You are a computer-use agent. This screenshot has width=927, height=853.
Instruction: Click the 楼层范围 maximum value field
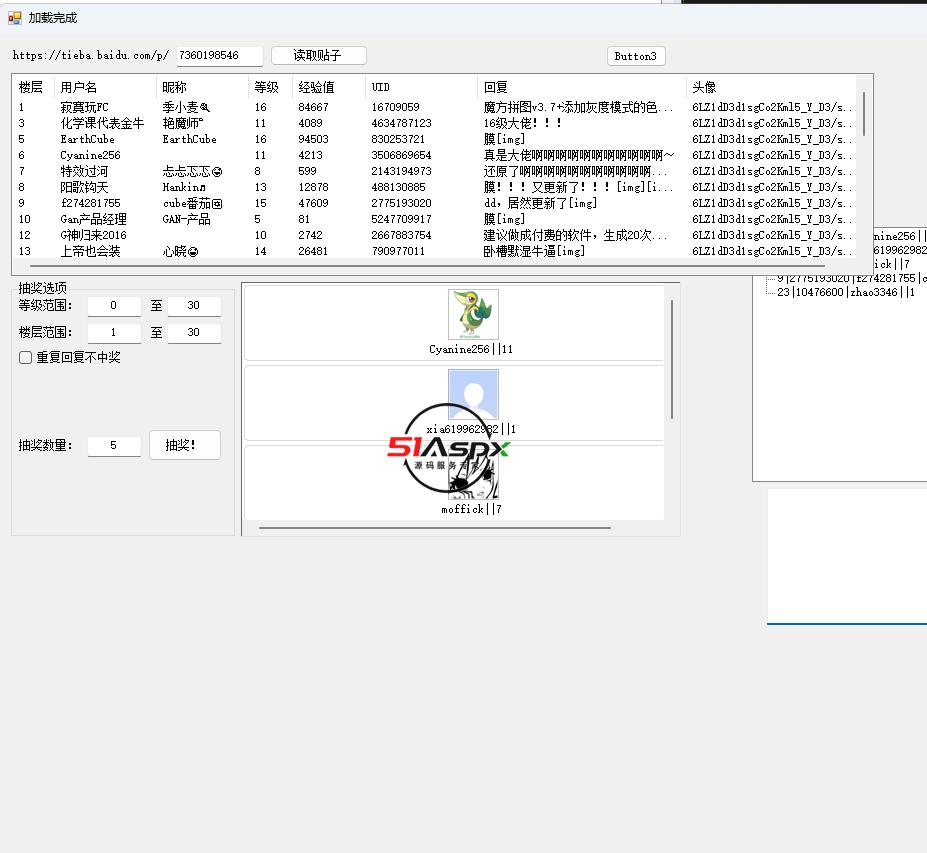click(x=193, y=333)
